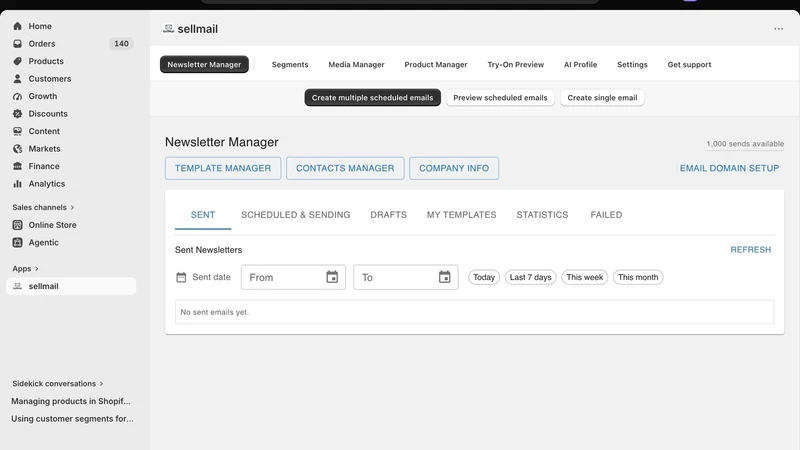Click Preview scheduled emails button

click(500, 97)
